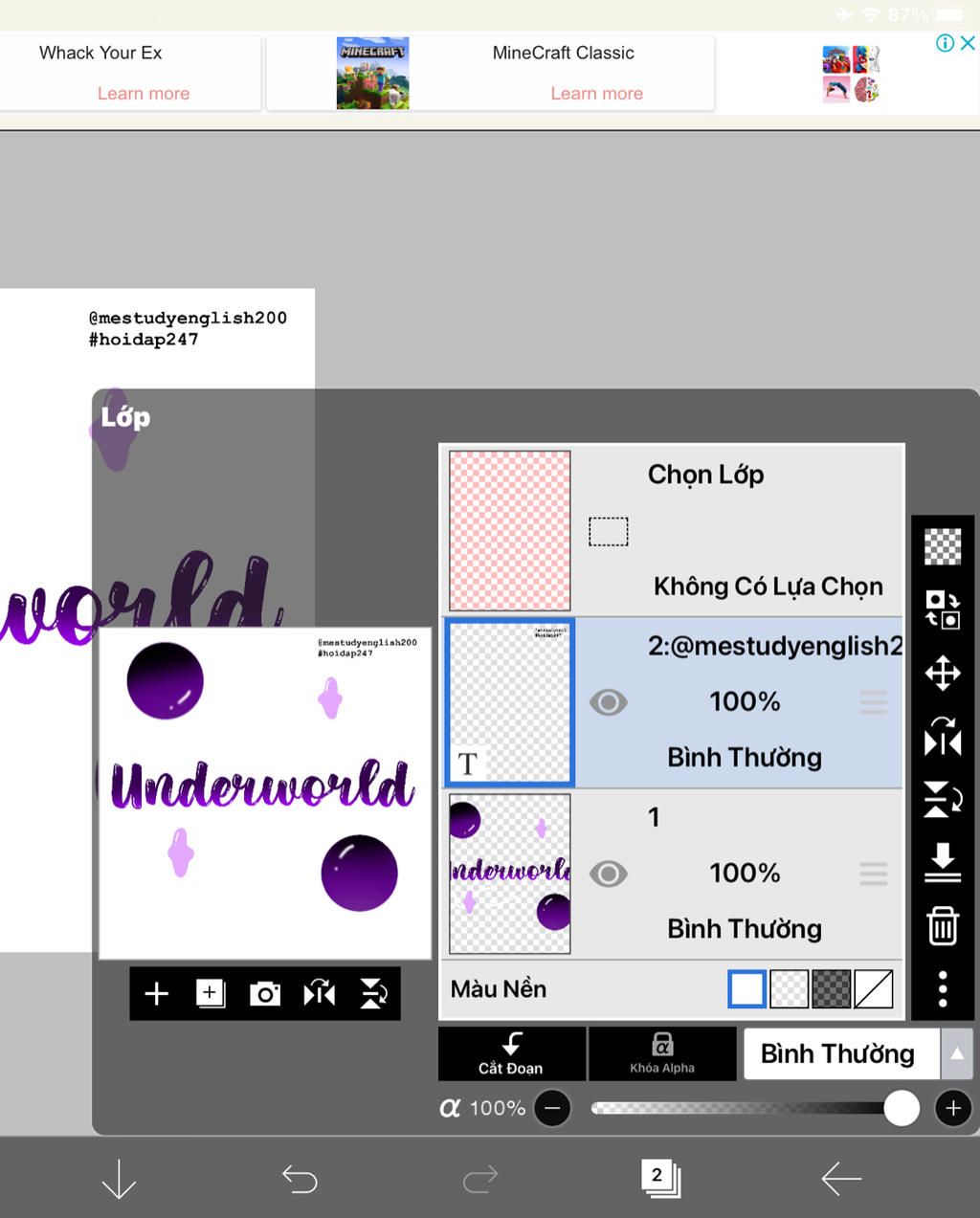The width and height of the screenshot is (980, 1218).
Task: Select the white background color swatch
Action: pos(746,989)
